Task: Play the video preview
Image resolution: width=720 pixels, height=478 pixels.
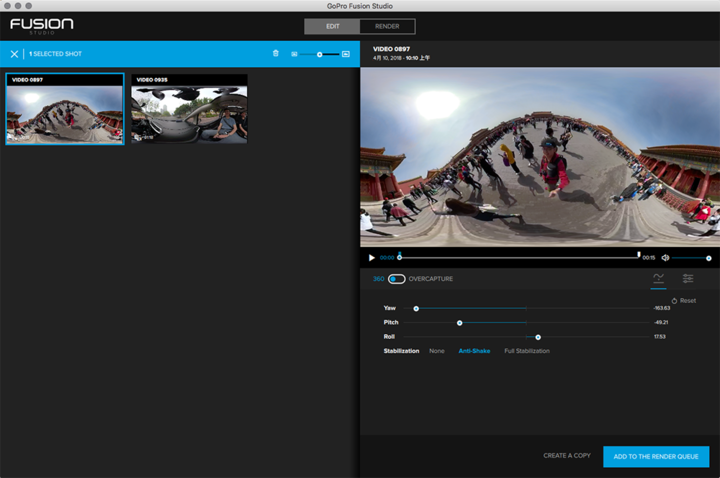Action: pyautogui.click(x=371, y=258)
